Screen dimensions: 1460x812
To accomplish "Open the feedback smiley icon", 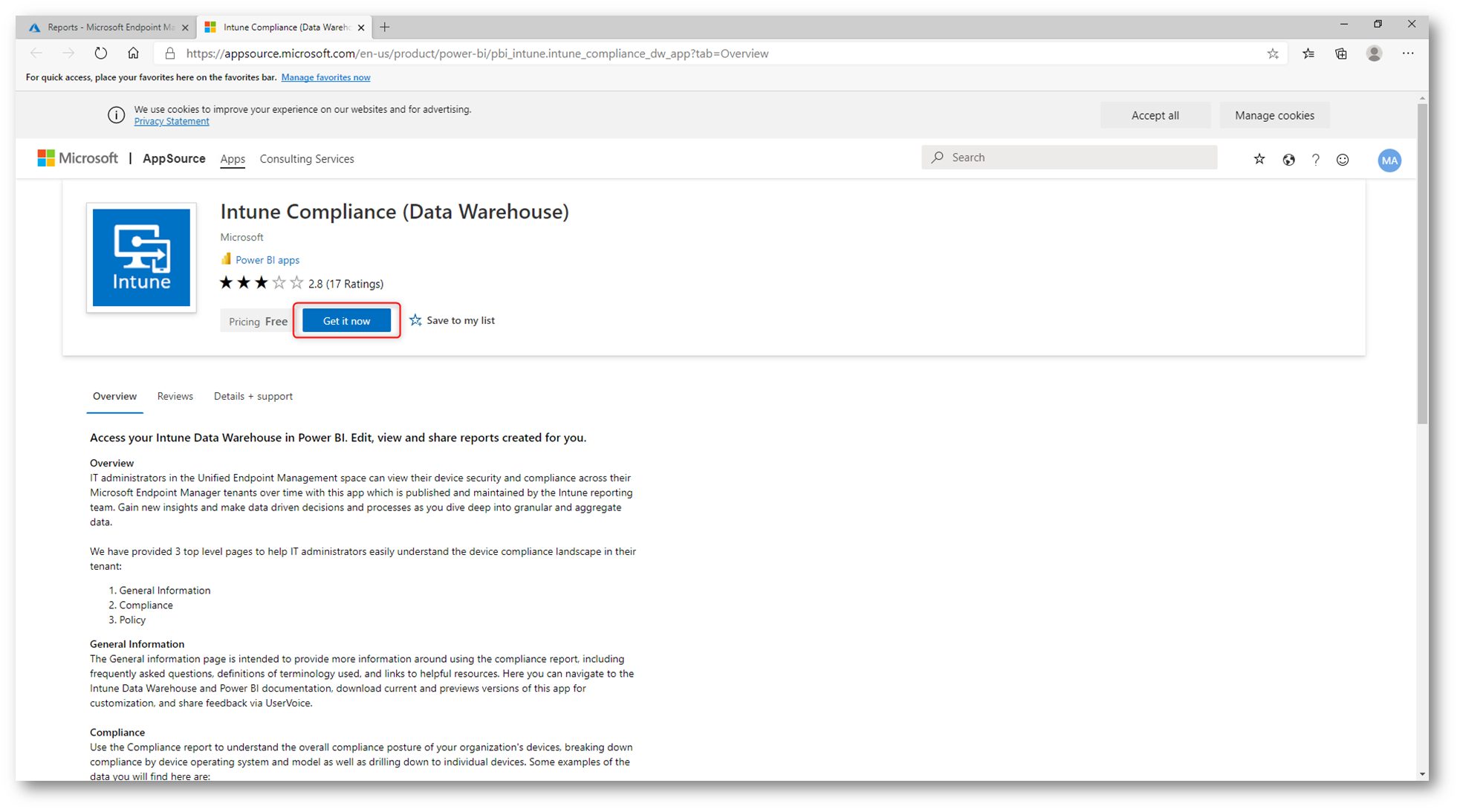I will pyautogui.click(x=1343, y=160).
